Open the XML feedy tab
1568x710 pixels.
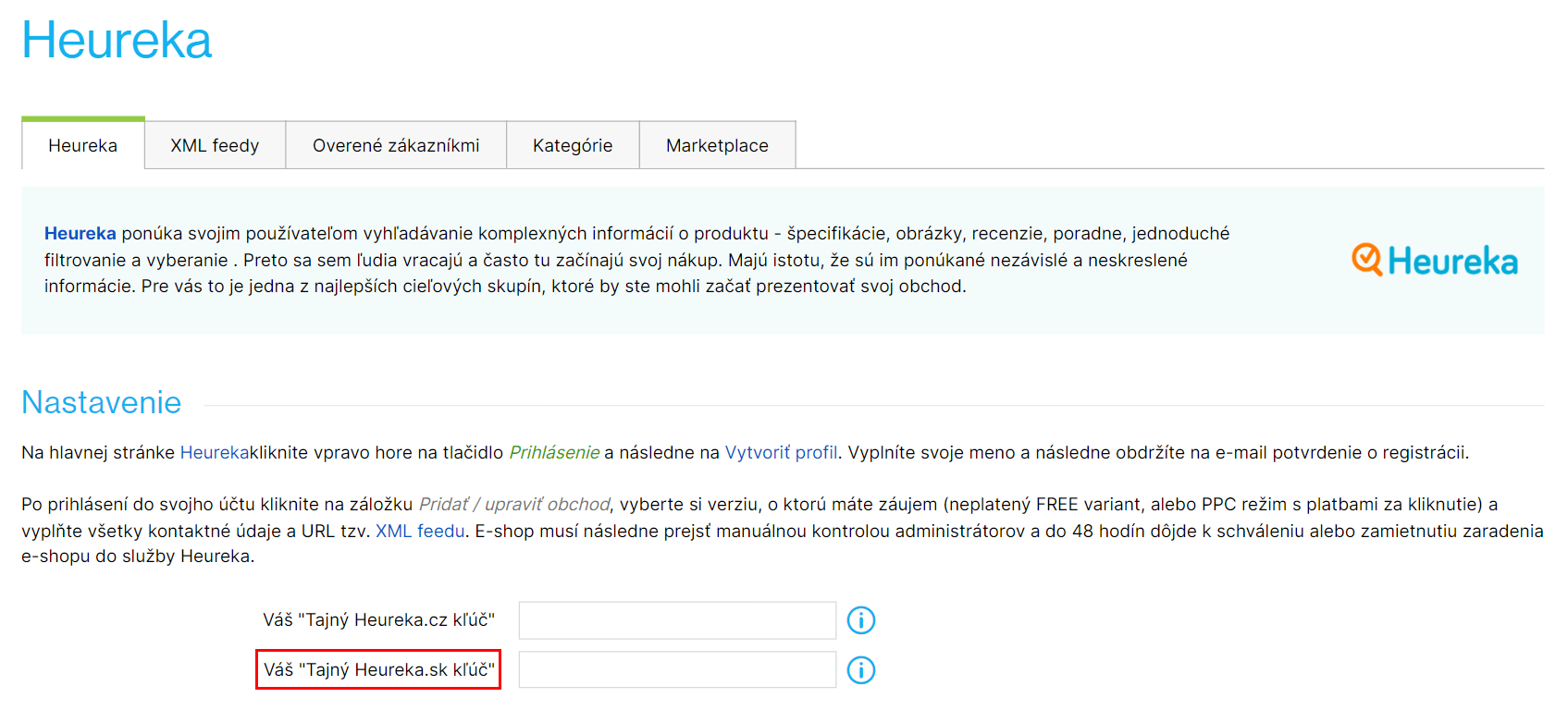tap(215, 145)
